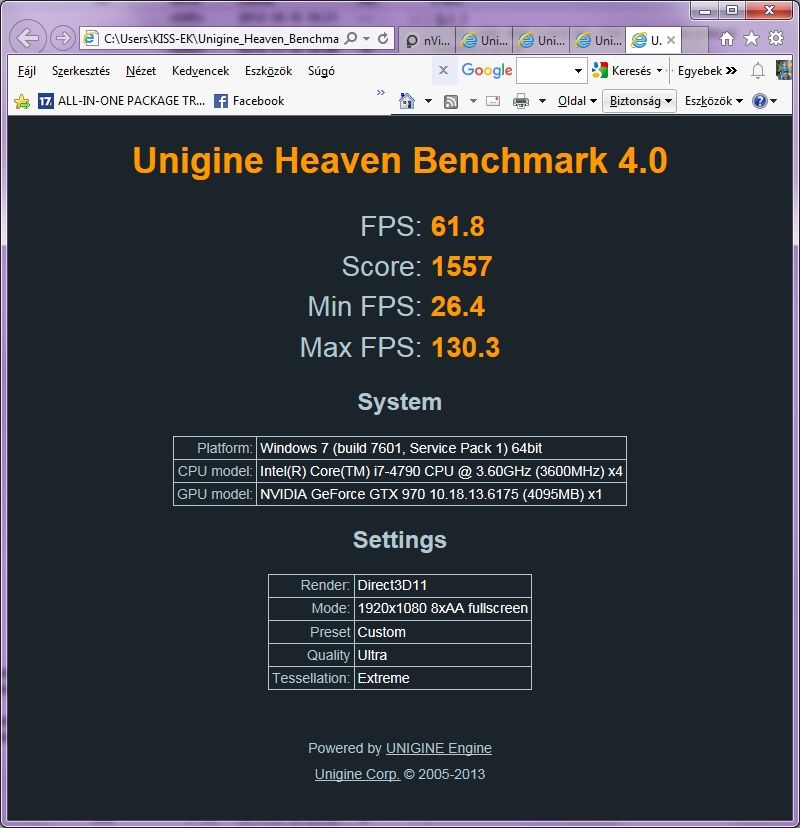Open the gear Tools icon

click(x=776, y=39)
